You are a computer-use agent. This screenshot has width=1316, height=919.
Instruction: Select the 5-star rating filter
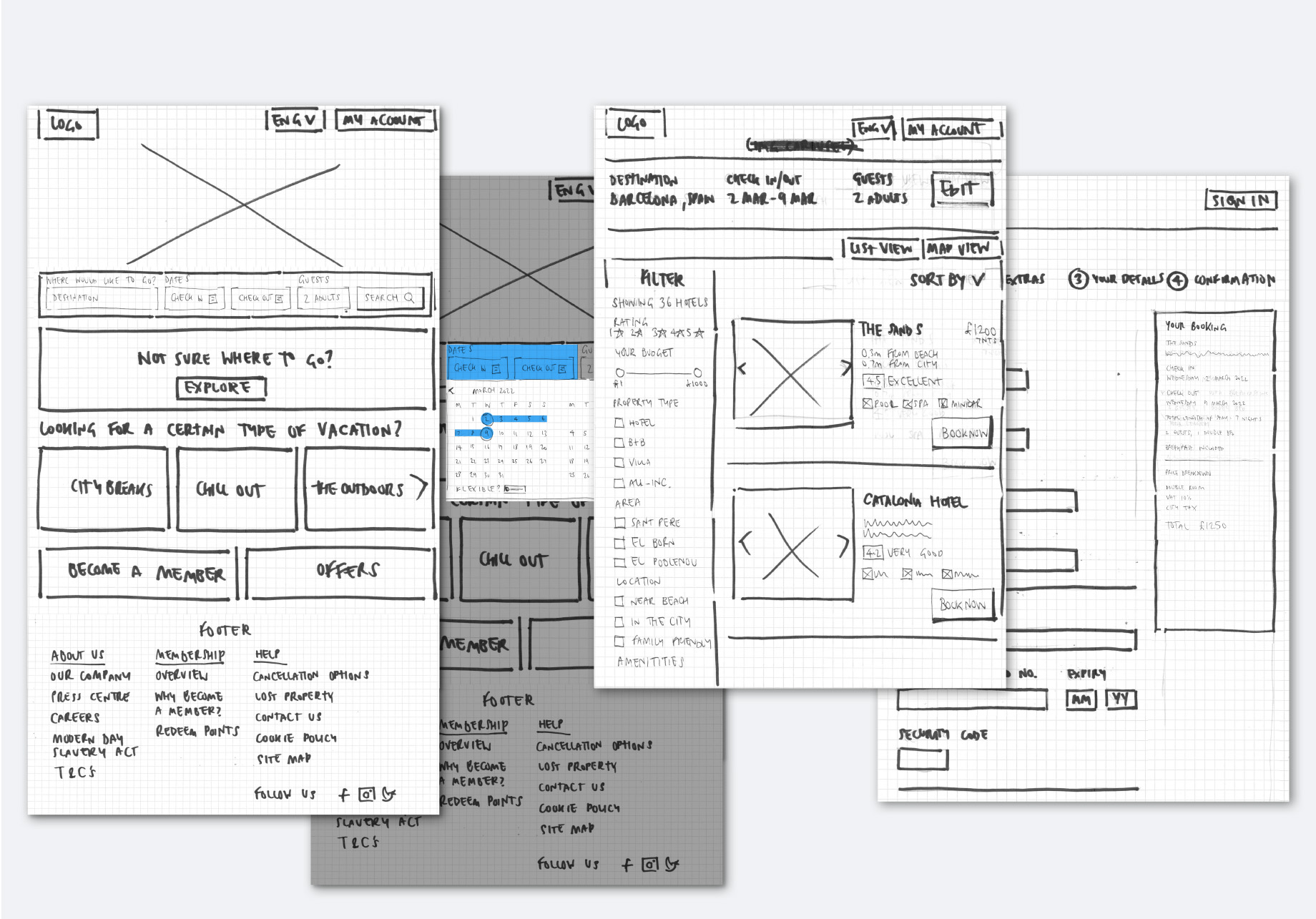[x=694, y=333]
